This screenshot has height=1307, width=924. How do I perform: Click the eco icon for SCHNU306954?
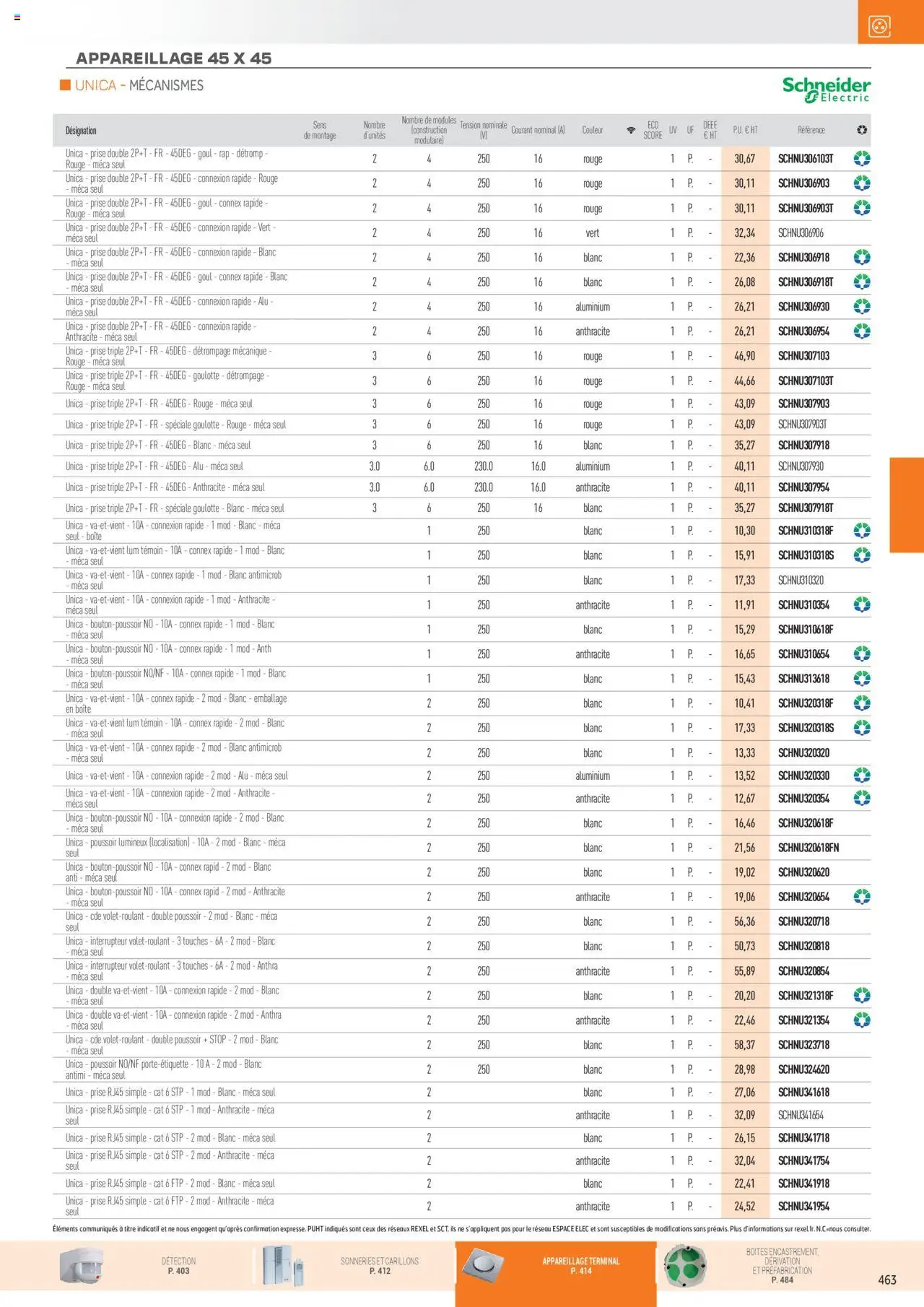862,331
